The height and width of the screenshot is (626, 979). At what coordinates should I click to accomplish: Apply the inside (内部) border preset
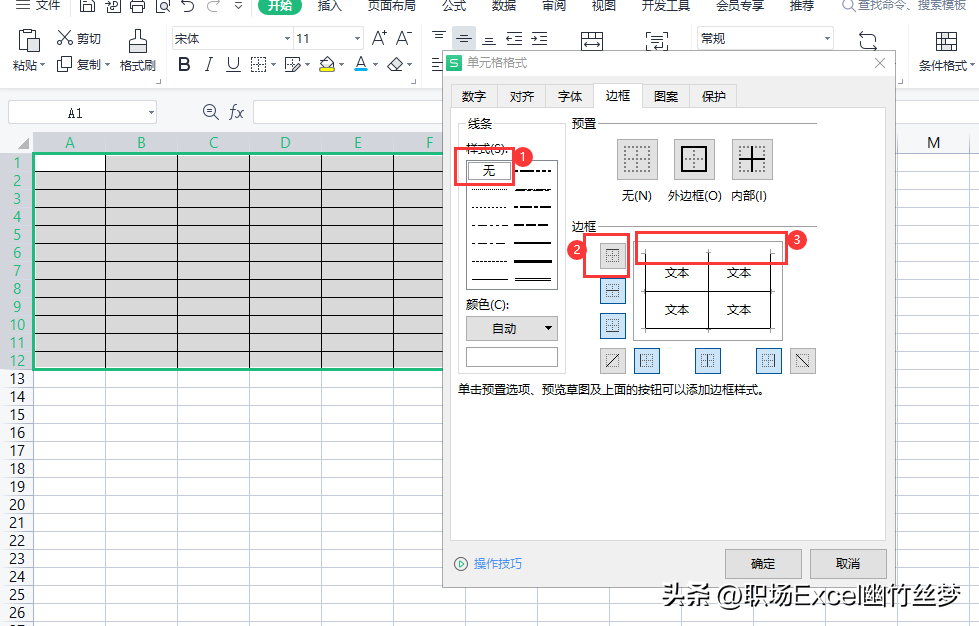(752, 159)
